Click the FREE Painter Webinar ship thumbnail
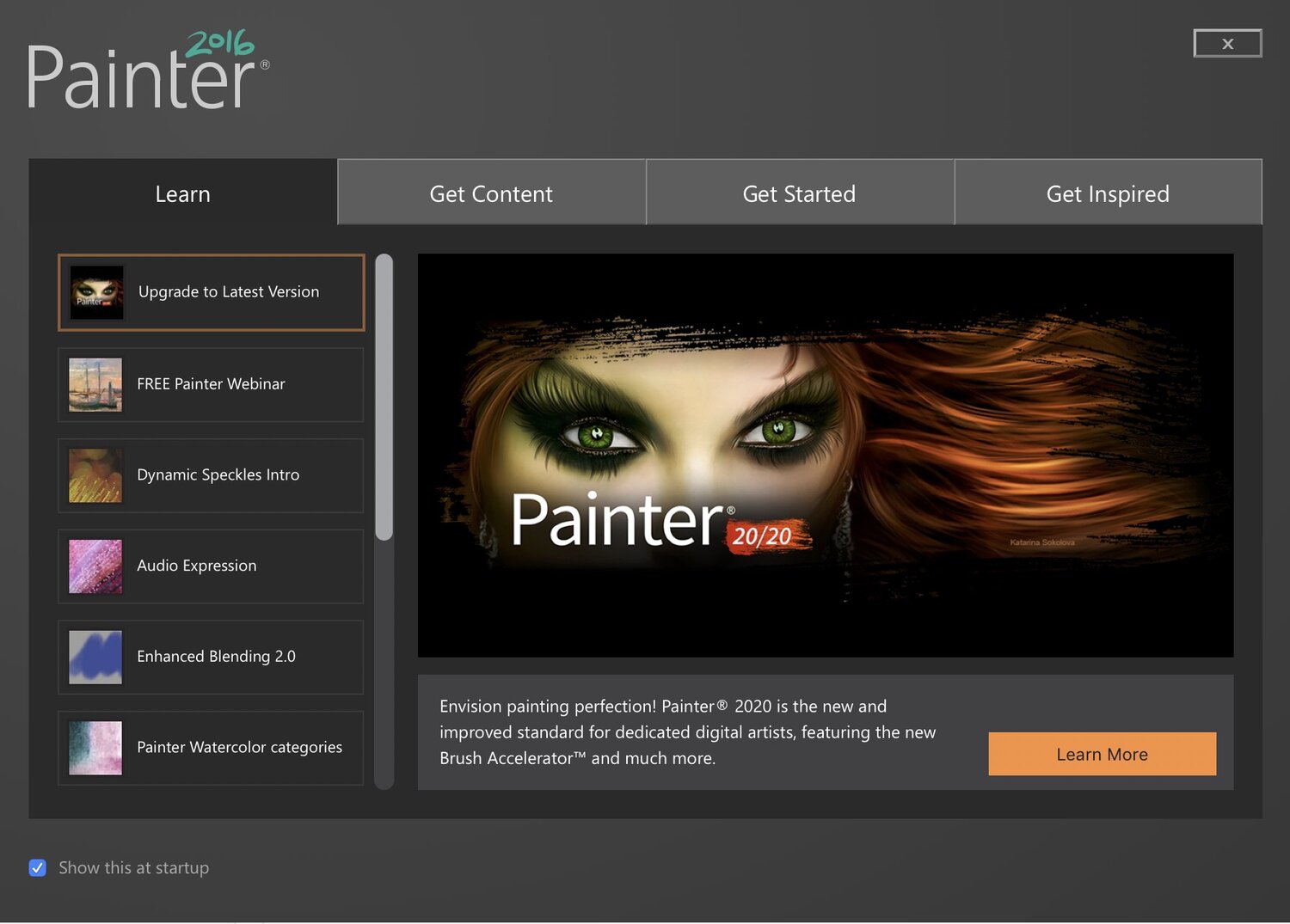The image size is (1290, 924). pos(95,384)
